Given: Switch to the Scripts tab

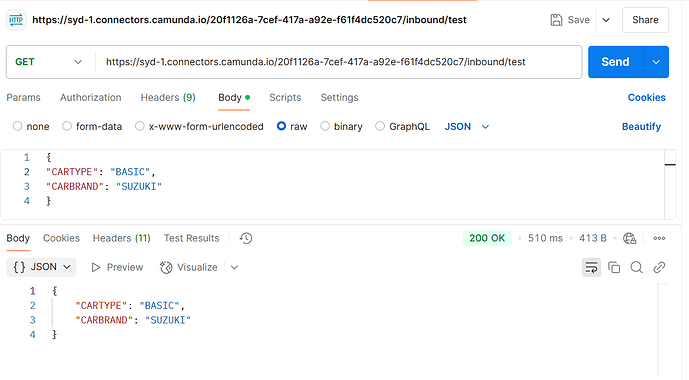Looking at the screenshot, I should point(285,98).
